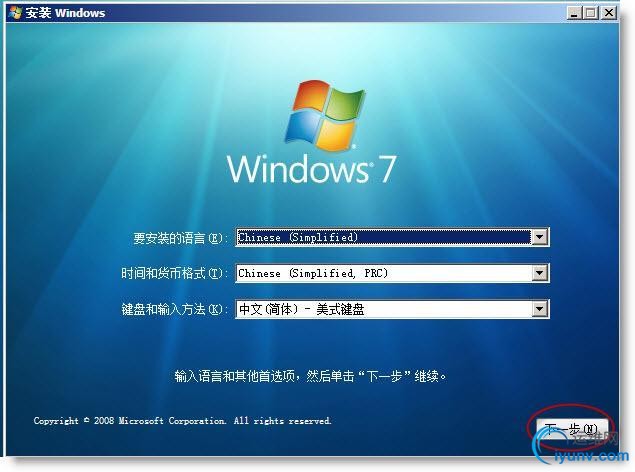Close the 安装 Windows window
Image resolution: width=635 pixels, height=472 pixels.
[609, 13]
